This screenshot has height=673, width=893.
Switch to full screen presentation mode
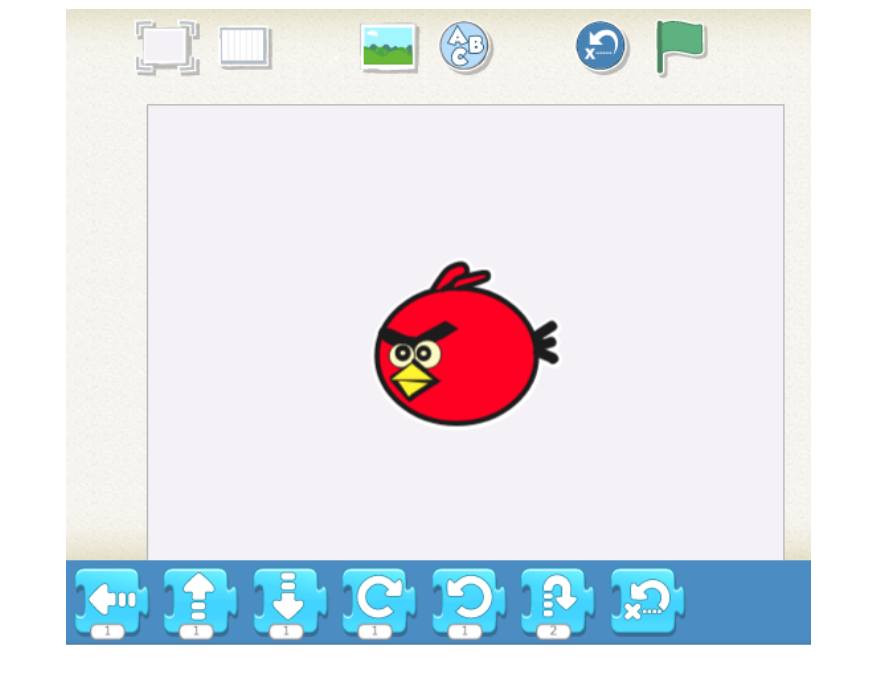click(167, 47)
